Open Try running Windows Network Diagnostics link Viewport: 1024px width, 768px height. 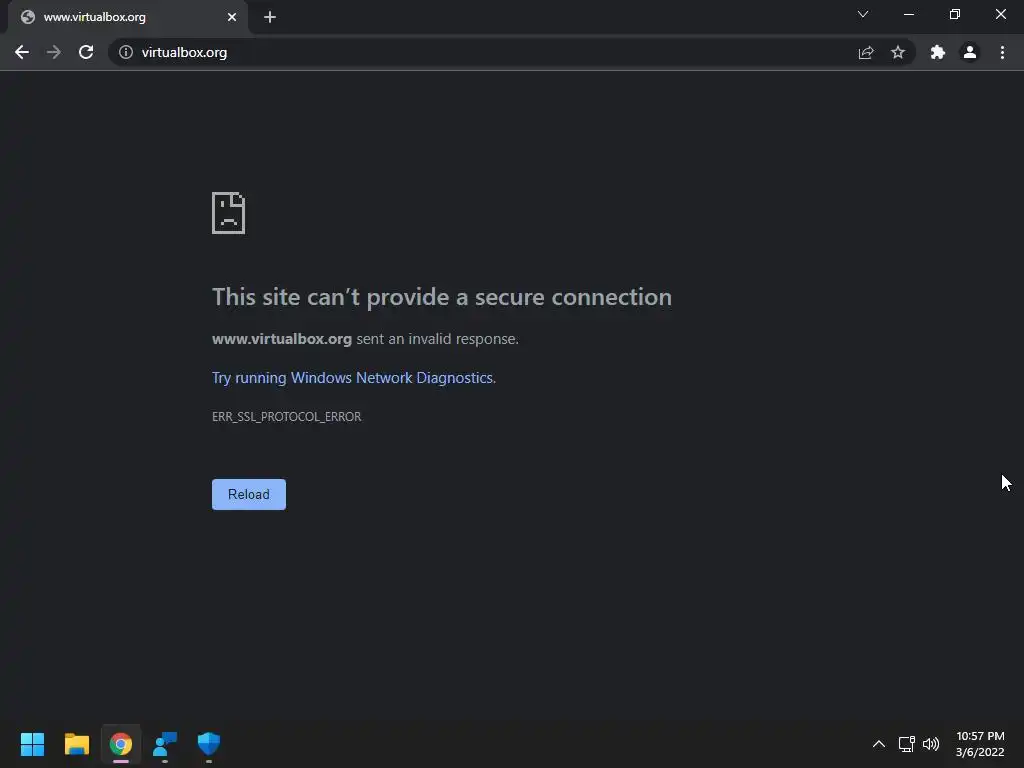coord(353,378)
